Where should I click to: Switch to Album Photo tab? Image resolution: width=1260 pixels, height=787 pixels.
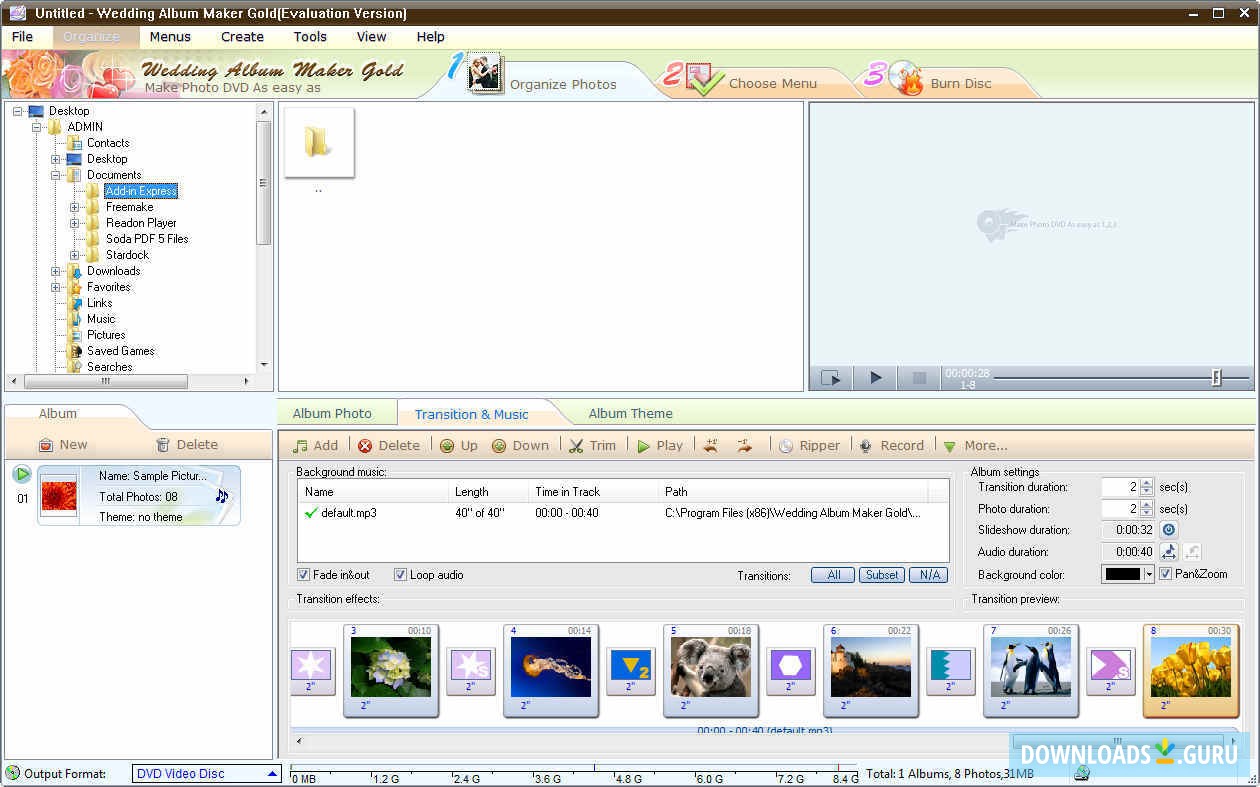pos(332,414)
